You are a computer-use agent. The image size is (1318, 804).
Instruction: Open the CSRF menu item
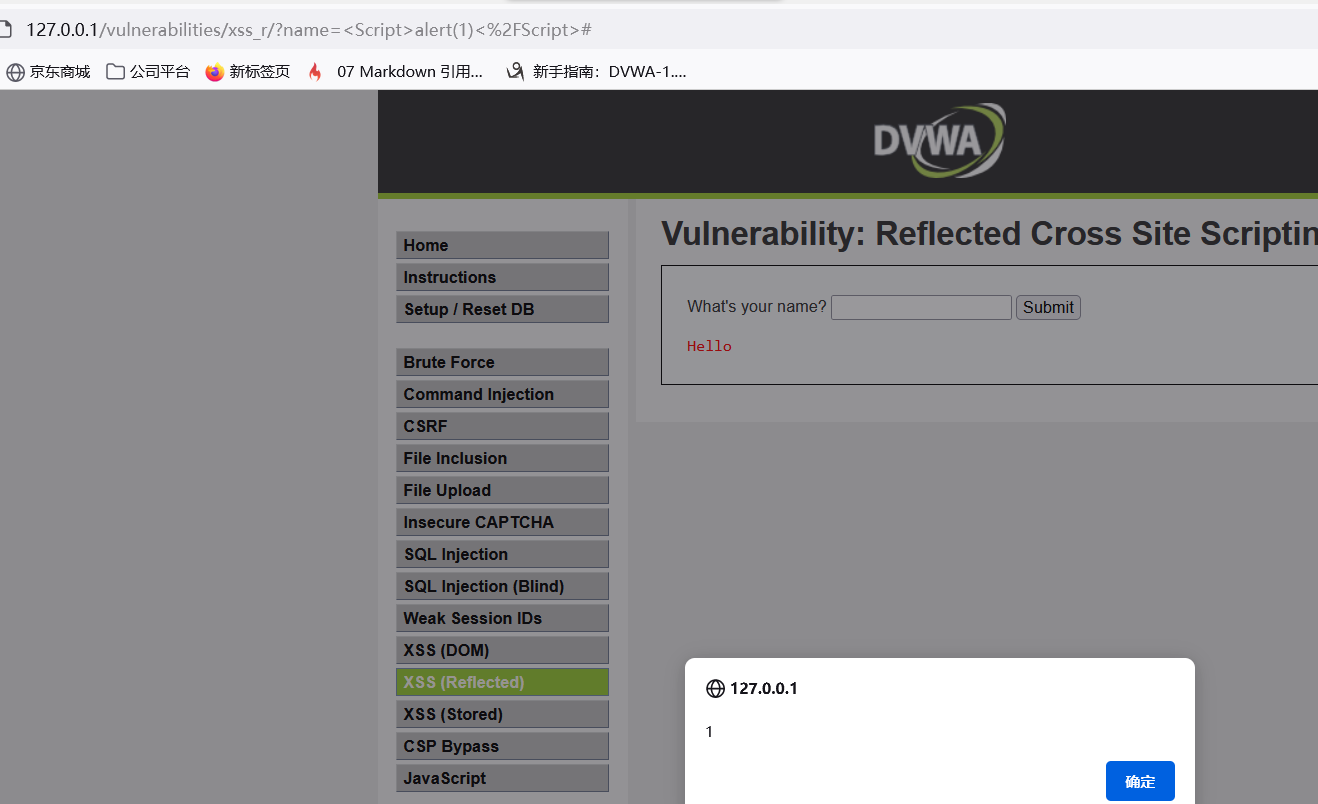(x=502, y=426)
